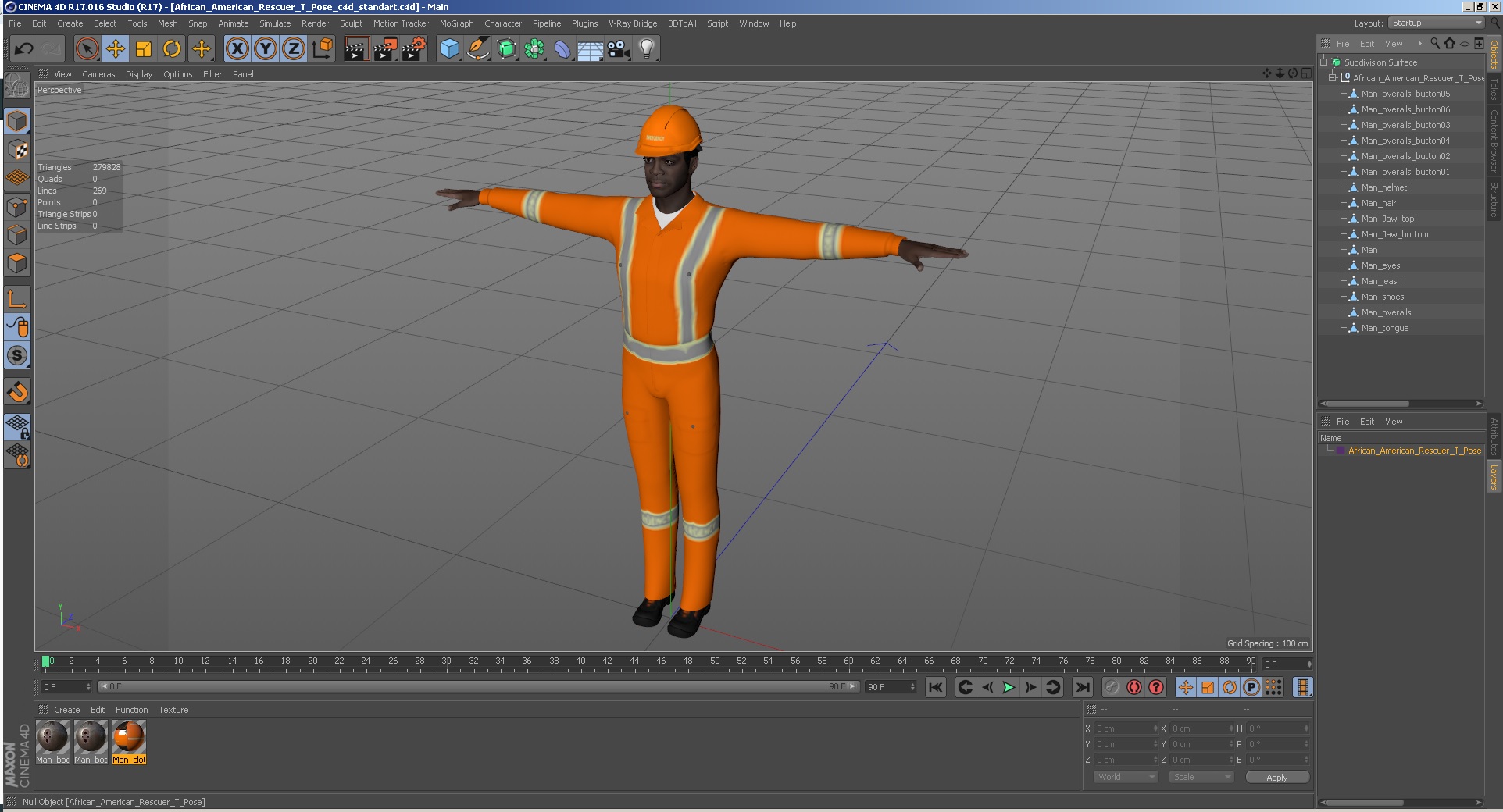Click the Undo arrow icon
This screenshot has height=812, width=1503.
23,49
